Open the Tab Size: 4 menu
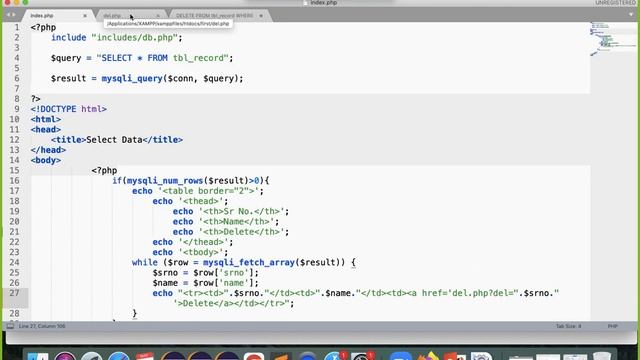Image resolution: width=640 pixels, height=360 pixels. [568, 326]
